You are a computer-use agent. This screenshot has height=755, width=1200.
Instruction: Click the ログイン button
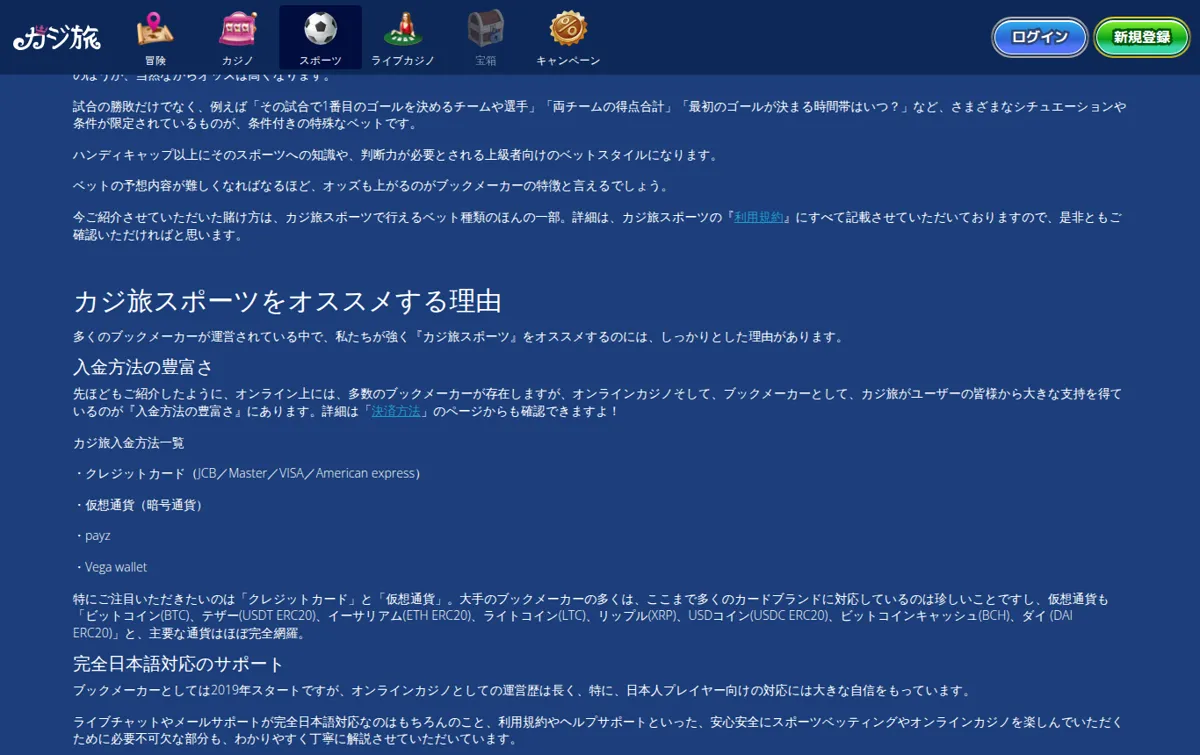point(1040,37)
